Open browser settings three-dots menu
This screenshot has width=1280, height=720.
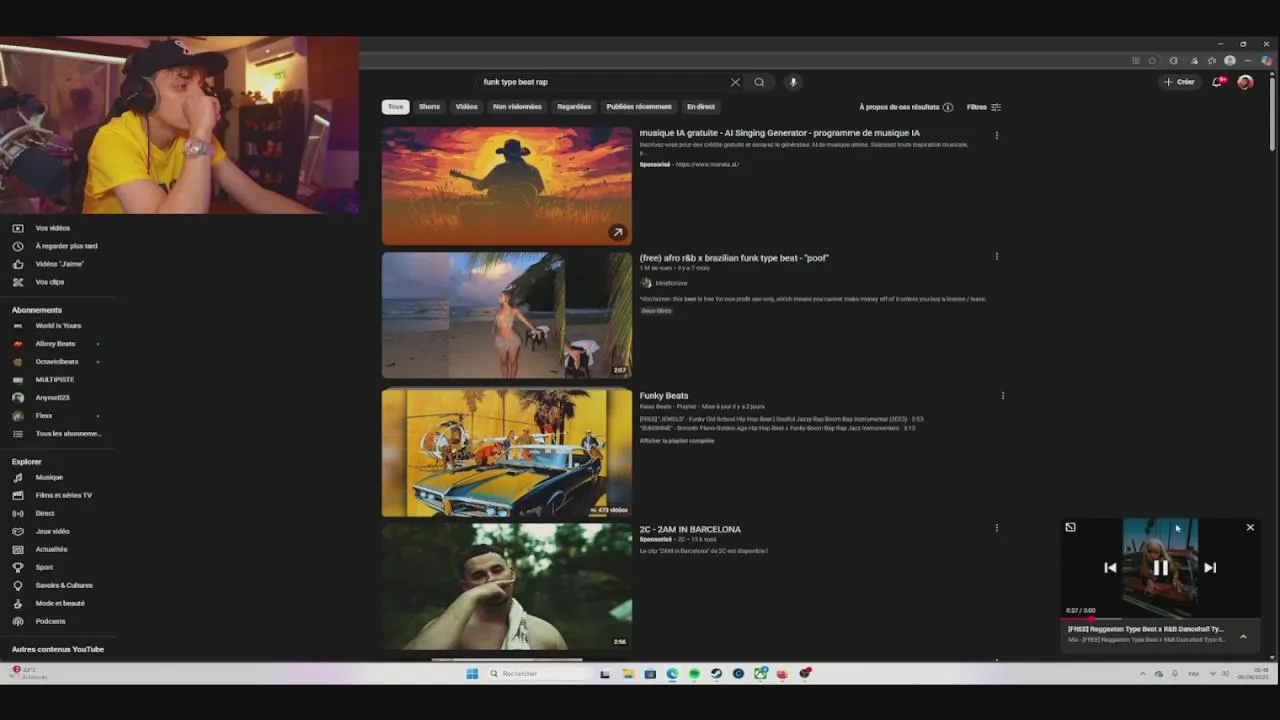(1247, 61)
